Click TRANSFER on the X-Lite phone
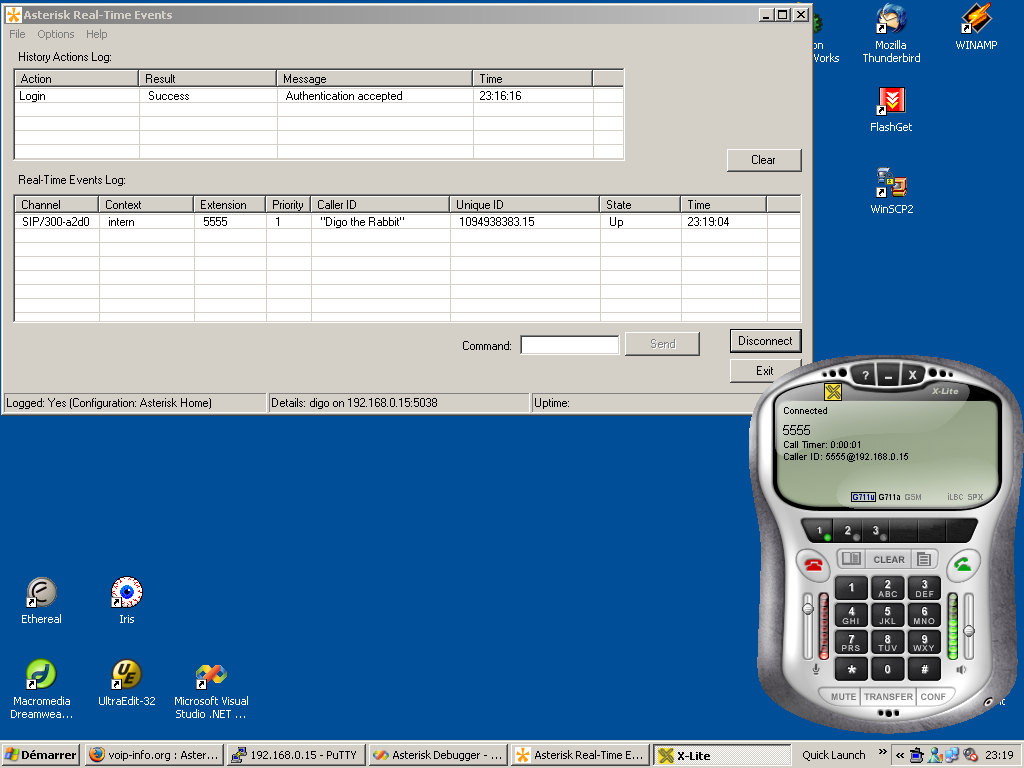 pos(888,697)
